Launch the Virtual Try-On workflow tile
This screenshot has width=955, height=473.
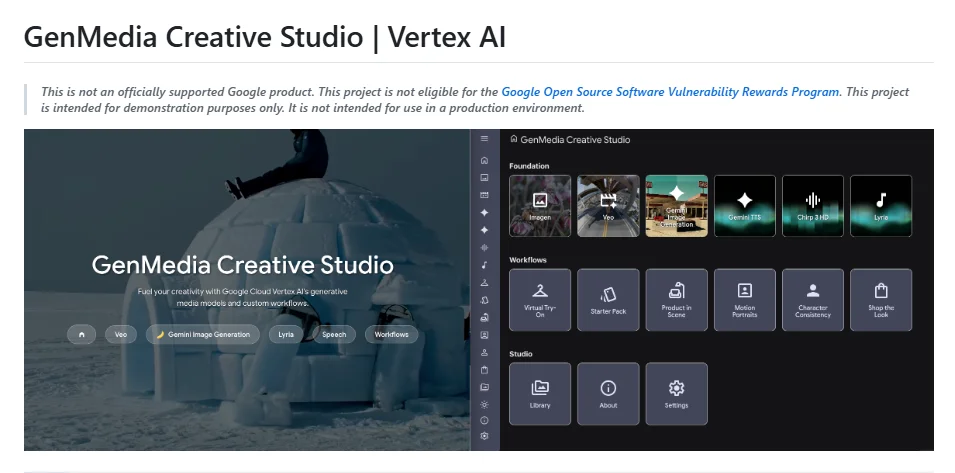[540, 300]
